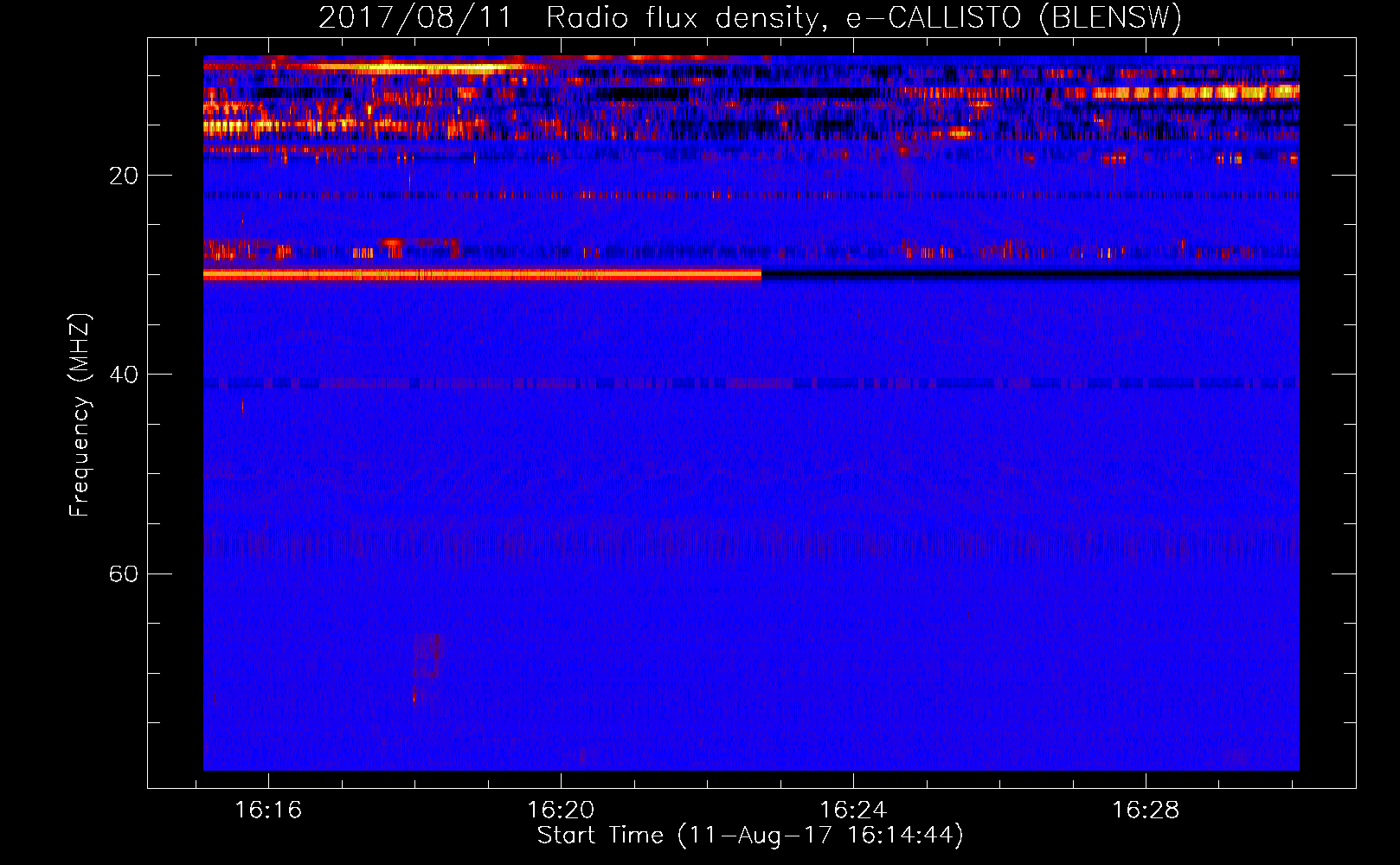This screenshot has height=865, width=1400.
Task: Click the 40 MHz frequency tick label
Action: tap(124, 375)
